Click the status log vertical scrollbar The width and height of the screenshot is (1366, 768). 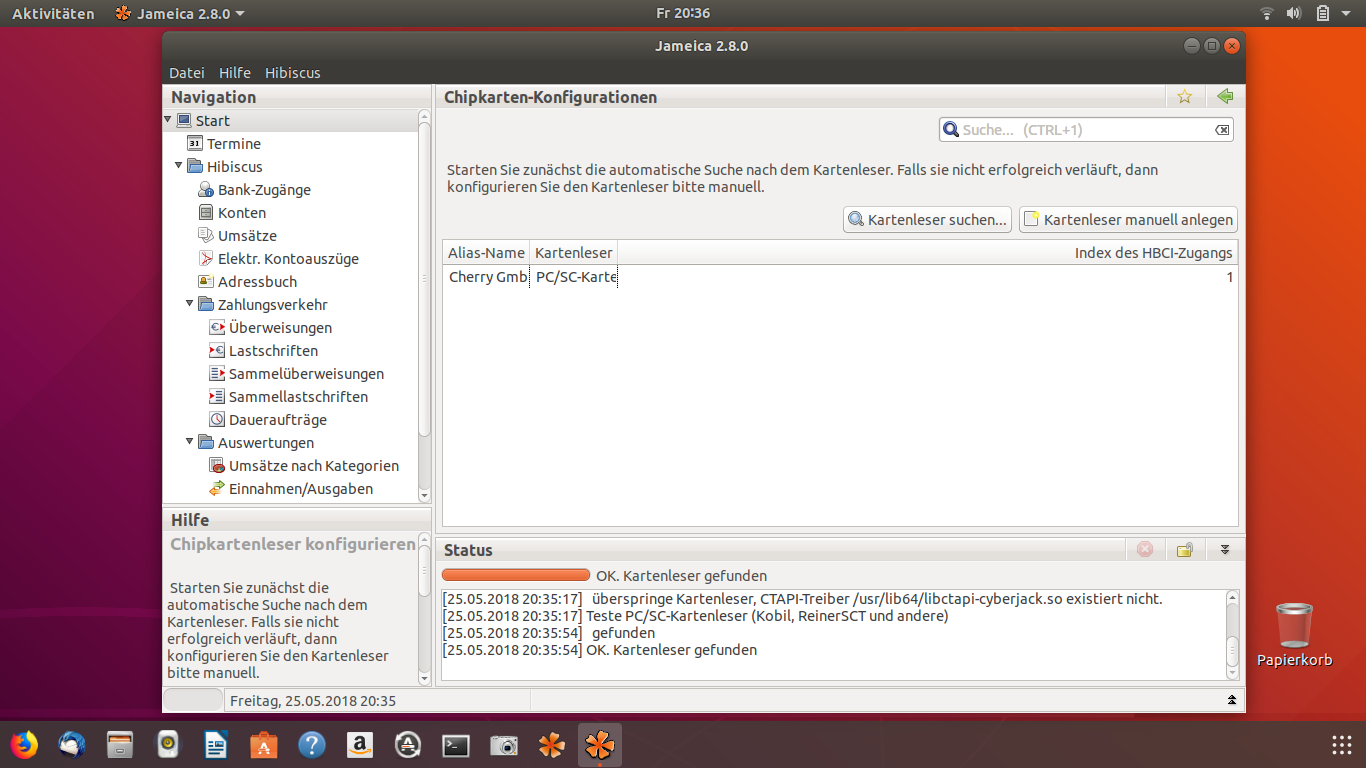point(1232,635)
